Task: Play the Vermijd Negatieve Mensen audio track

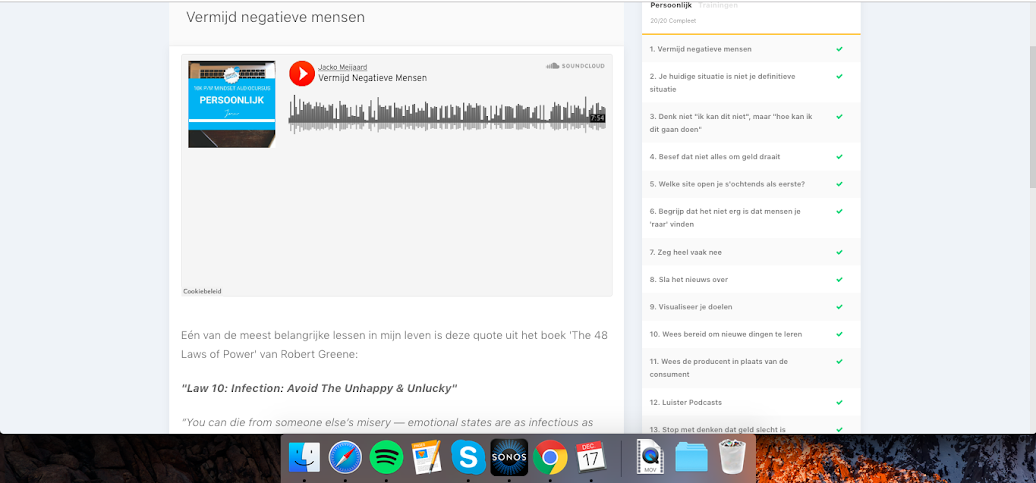Action: [x=301, y=73]
